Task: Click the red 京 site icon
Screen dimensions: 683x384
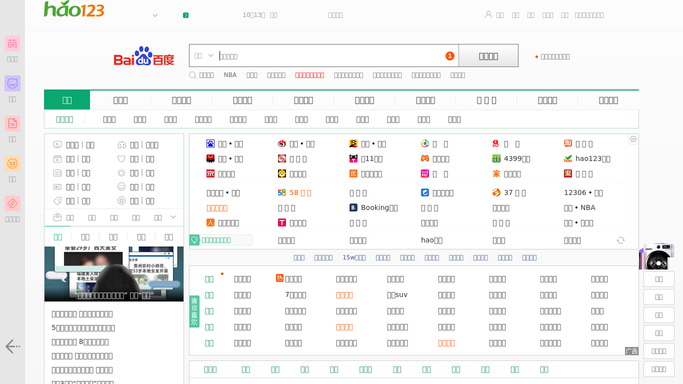Action: click(x=210, y=174)
